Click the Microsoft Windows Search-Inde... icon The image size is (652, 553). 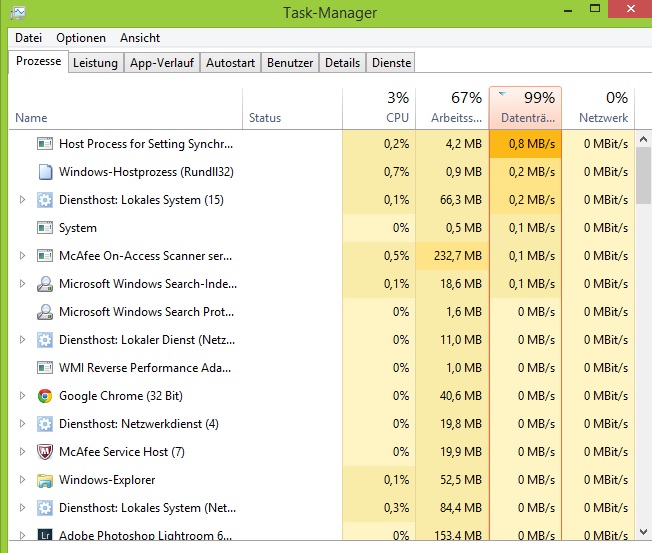(x=45, y=284)
